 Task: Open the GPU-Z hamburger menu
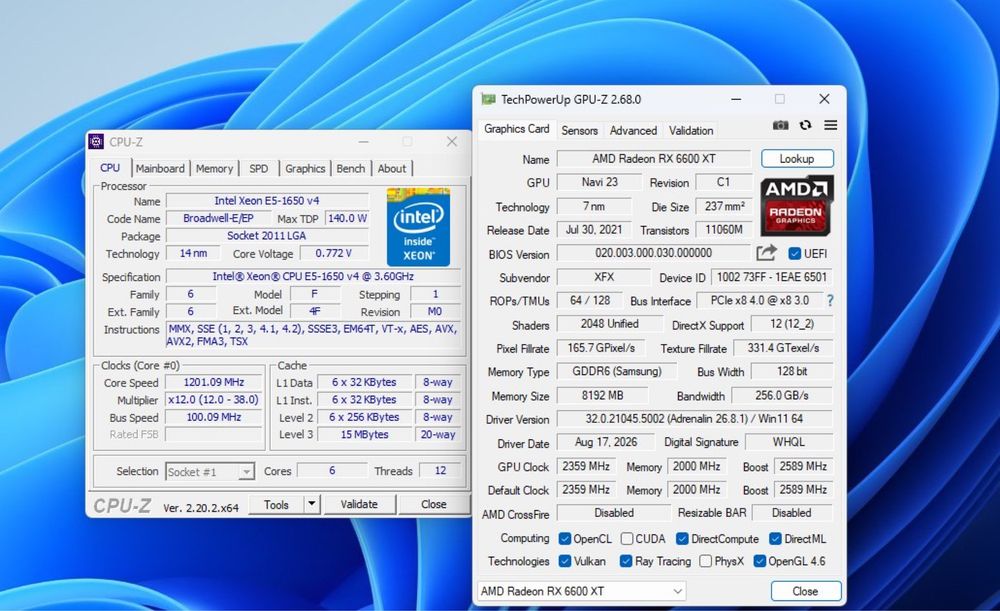click(x=830, y=126)
